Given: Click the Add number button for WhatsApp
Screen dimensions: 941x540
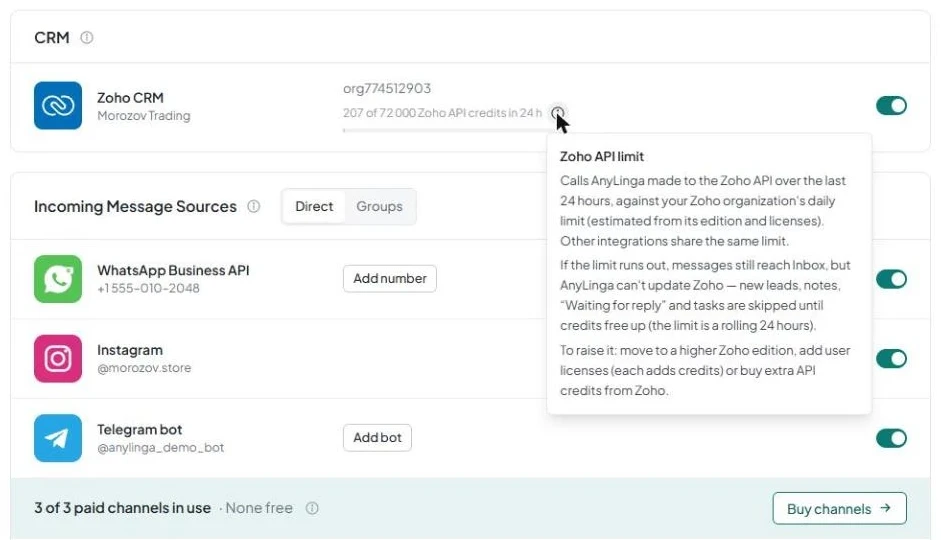Looking at the screenshot, I should [389, 278].
